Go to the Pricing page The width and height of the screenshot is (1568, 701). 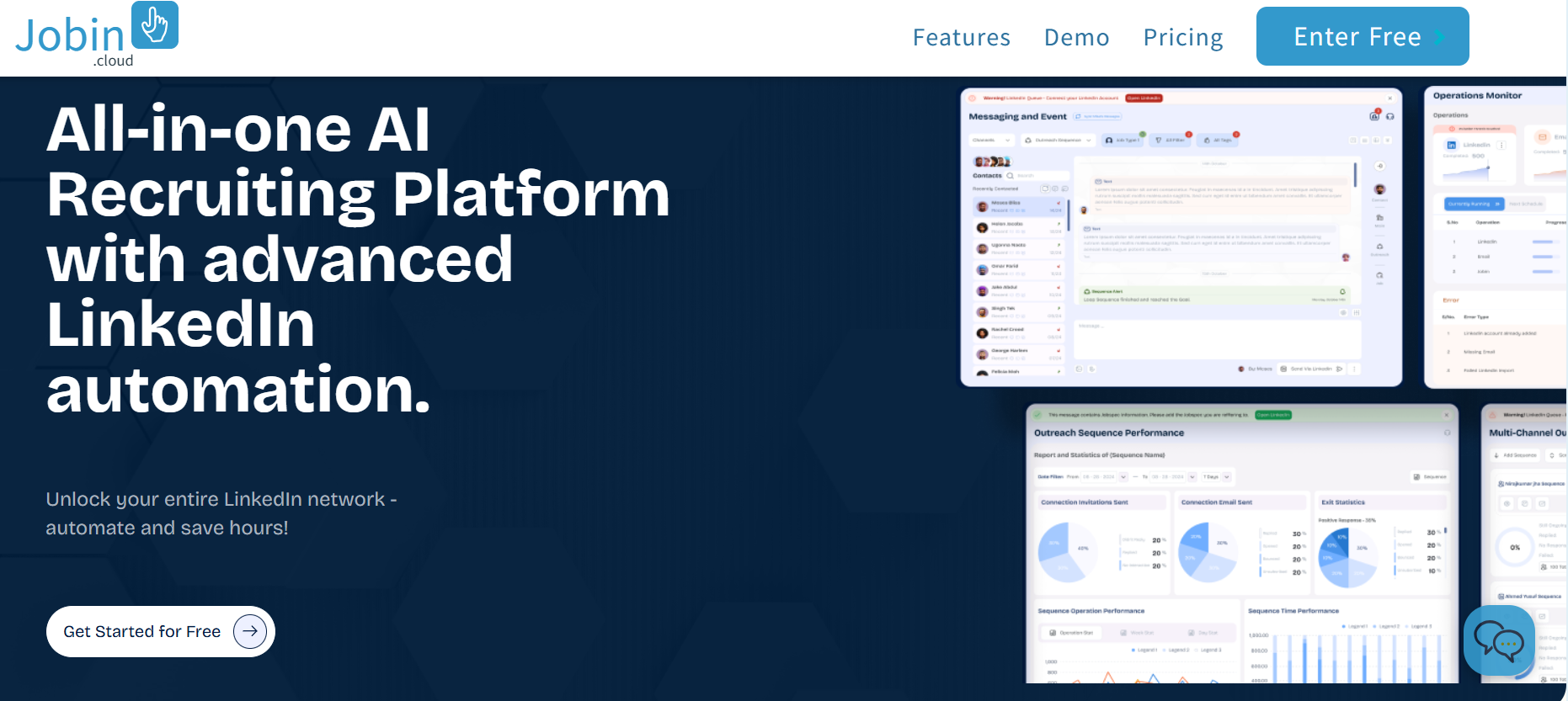pos(1183,37)
